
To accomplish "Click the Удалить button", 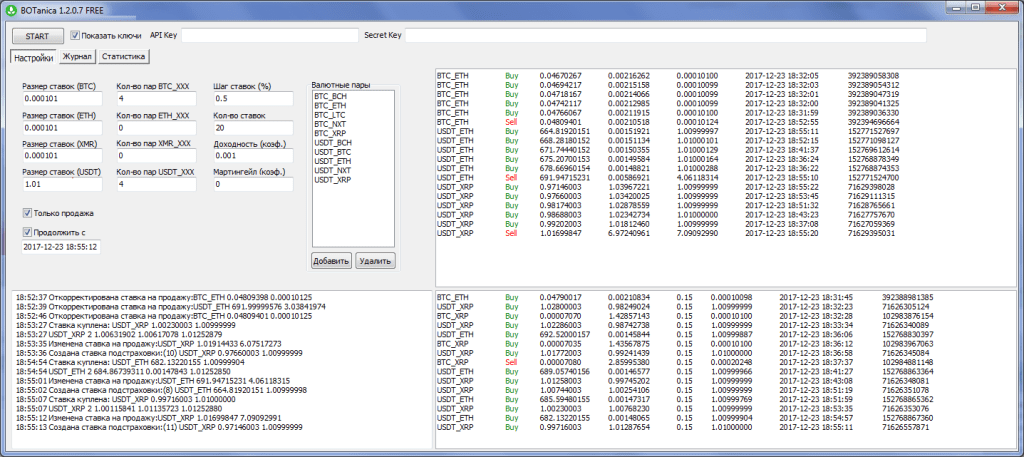I will tap(376, 261).
